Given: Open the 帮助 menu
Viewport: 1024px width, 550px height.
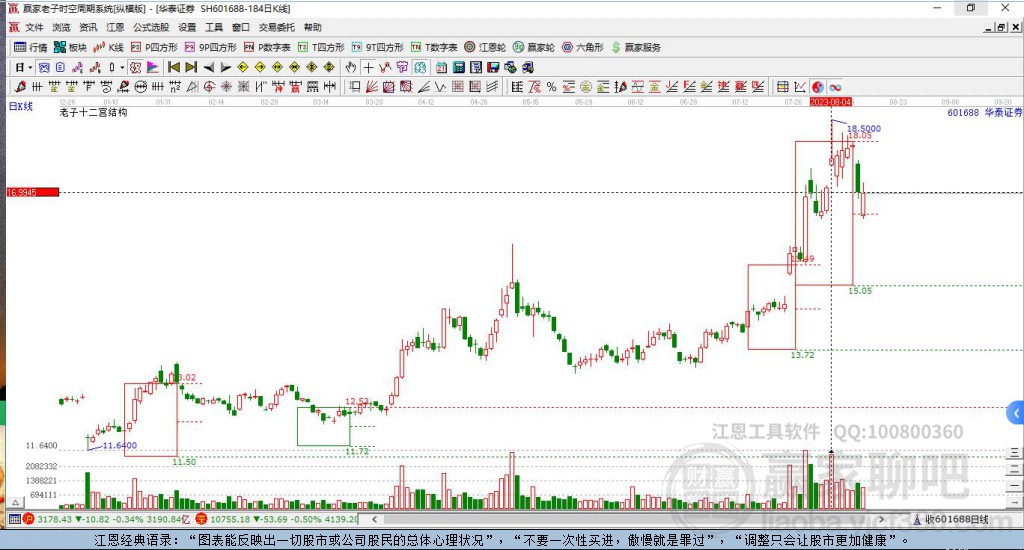Looking at the screenshot, I should 313,27.
